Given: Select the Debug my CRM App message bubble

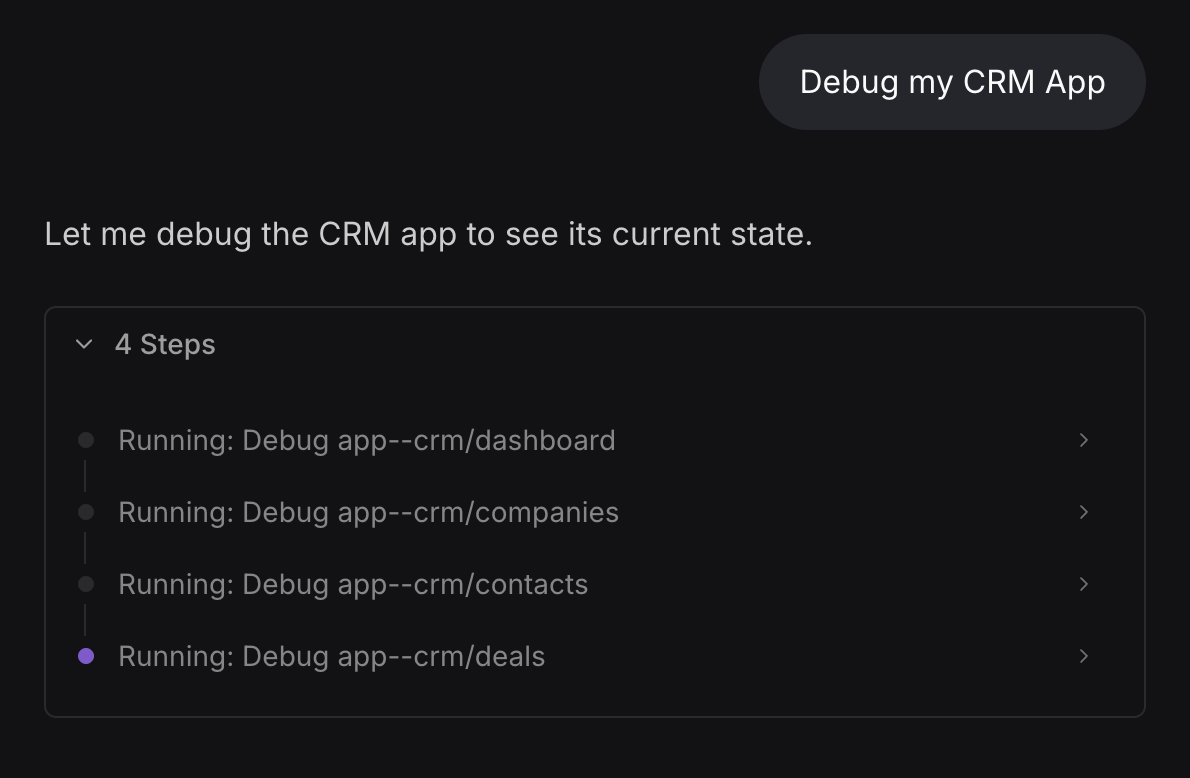Looking at the screenshot, I should click(951, 82).
